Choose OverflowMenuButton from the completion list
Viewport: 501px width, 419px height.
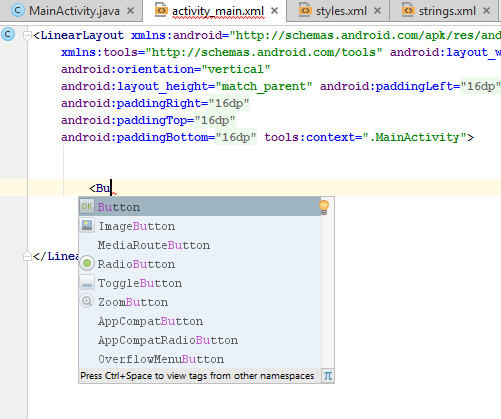(200, 359)
